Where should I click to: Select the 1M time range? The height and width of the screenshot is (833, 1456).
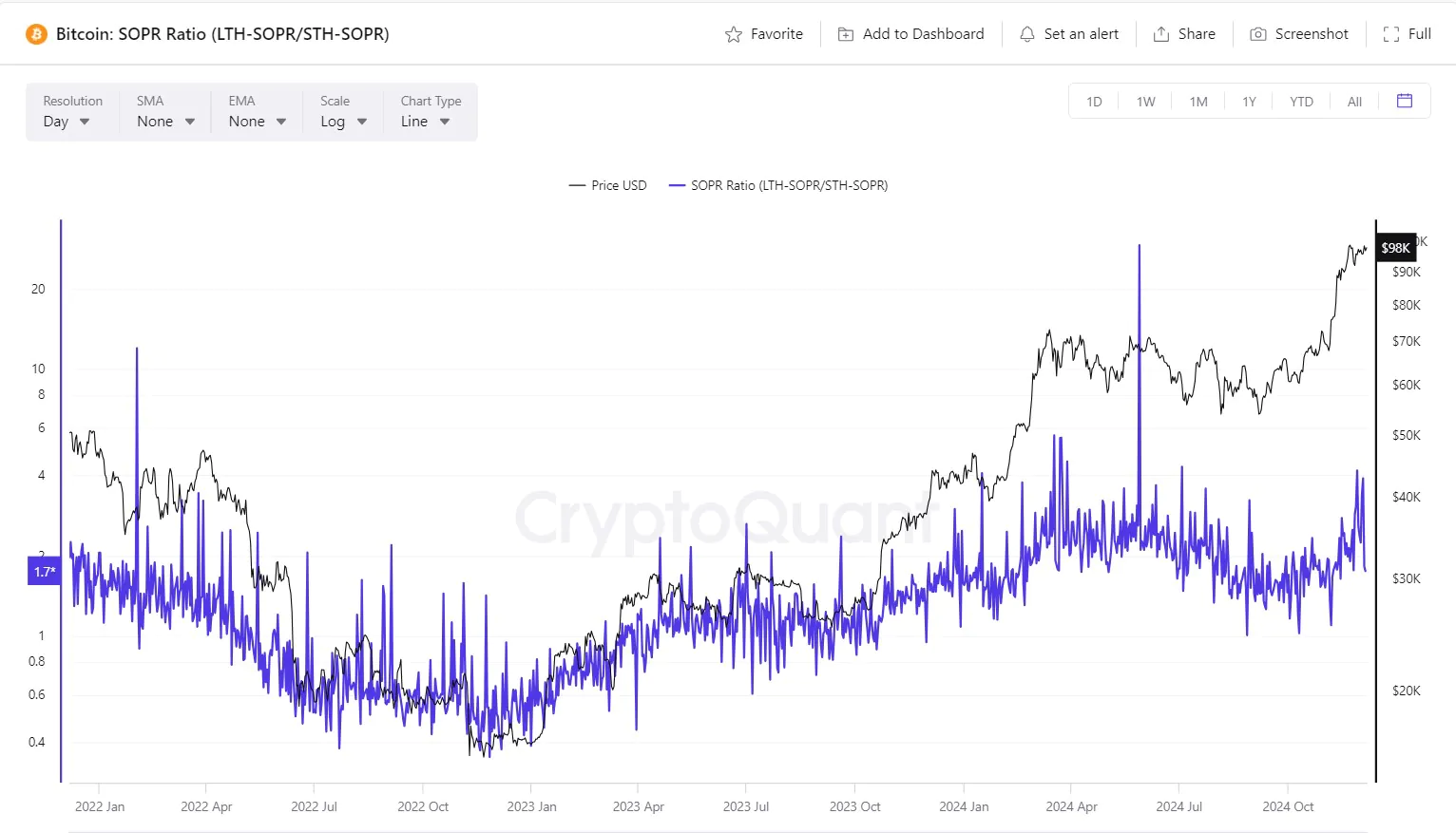click(1197, 102)
